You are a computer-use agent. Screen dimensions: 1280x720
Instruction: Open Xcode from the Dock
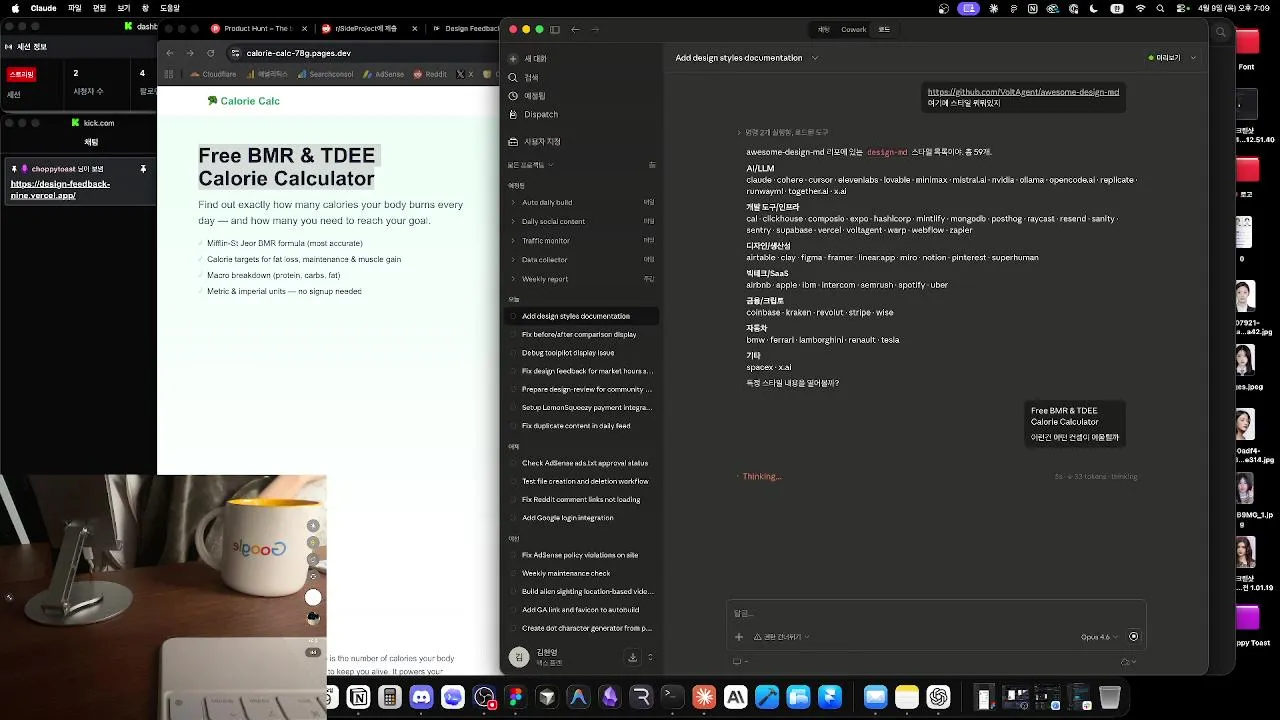[767, 698]
